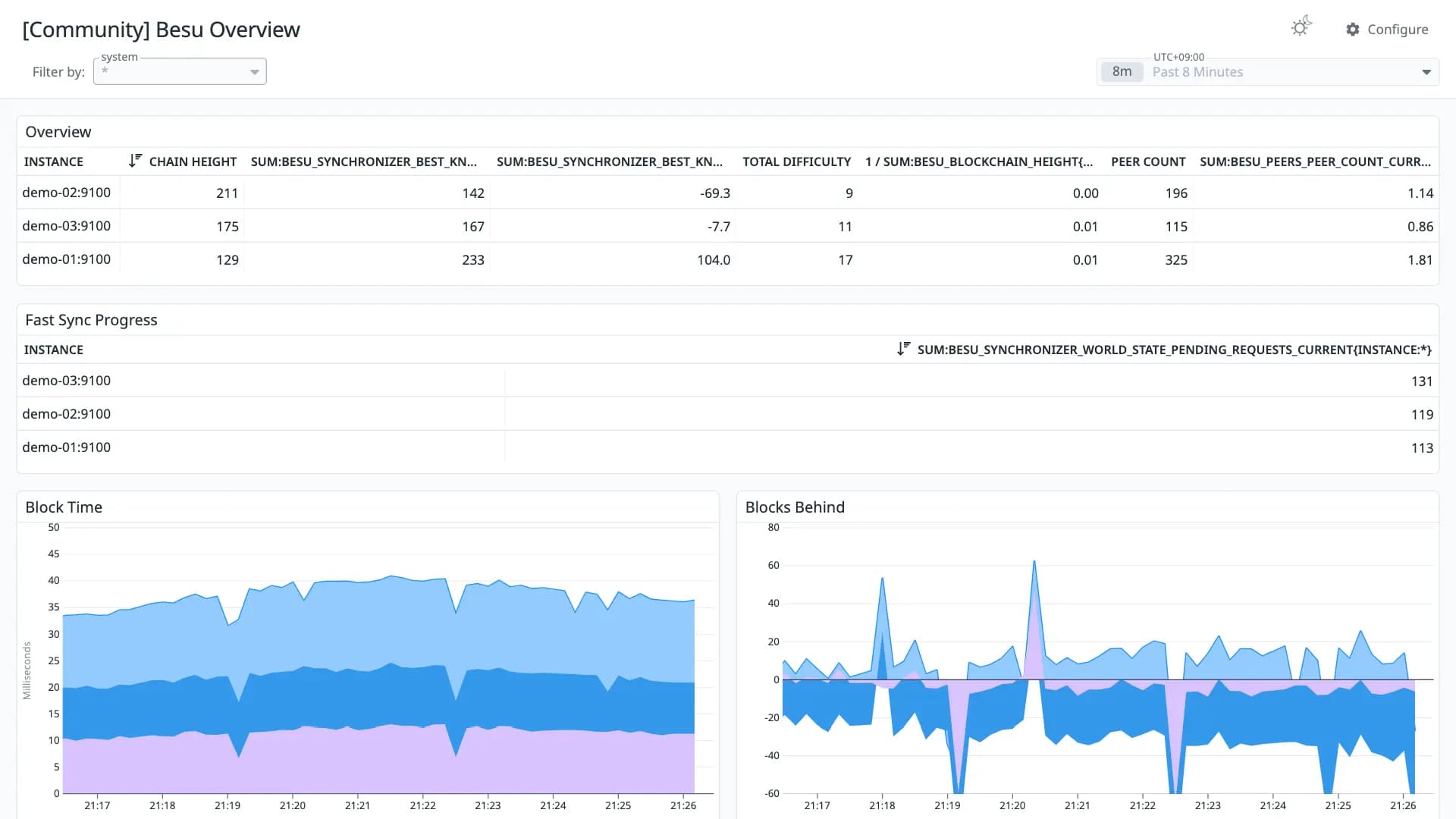Open the Configure dashboard settings

coord(1387,30)
